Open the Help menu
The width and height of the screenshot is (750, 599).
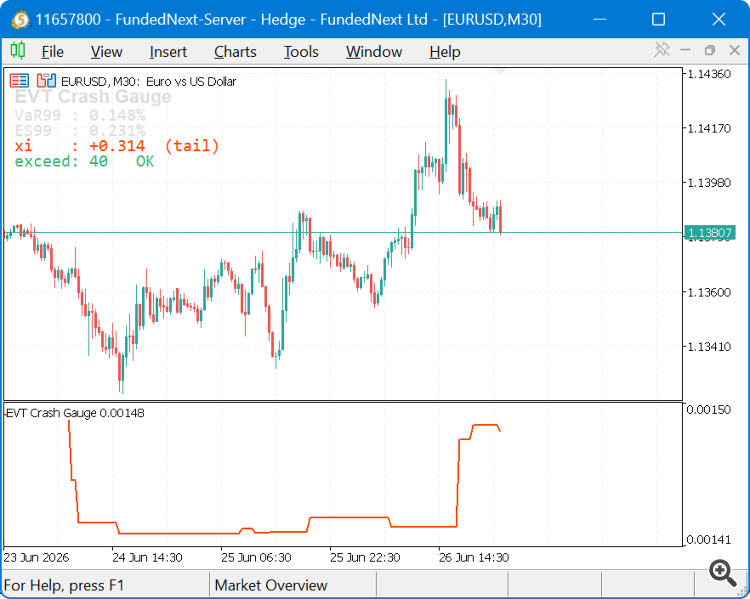tap(444, 52)
